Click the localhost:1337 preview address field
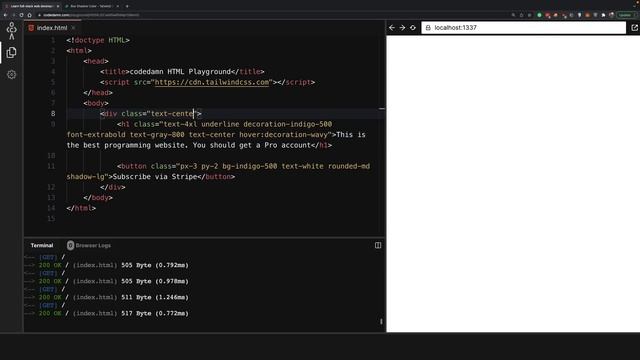This screenshot has height=360, width=640. point(523,28)
